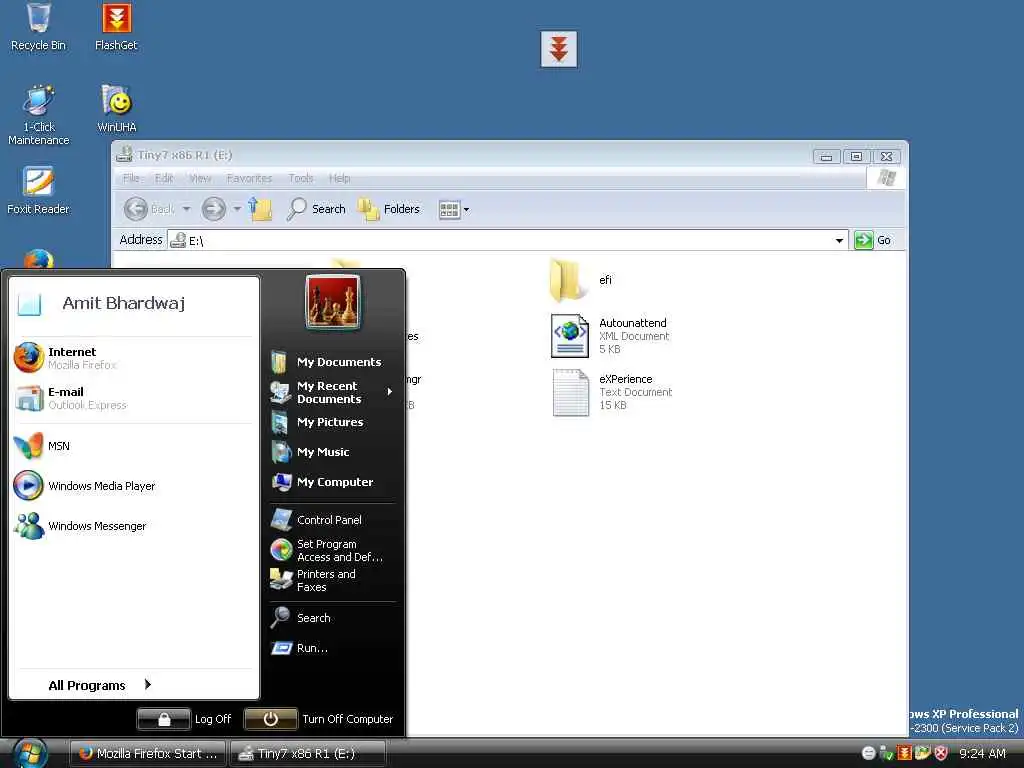Click Explorer Back button

[150, 209]
